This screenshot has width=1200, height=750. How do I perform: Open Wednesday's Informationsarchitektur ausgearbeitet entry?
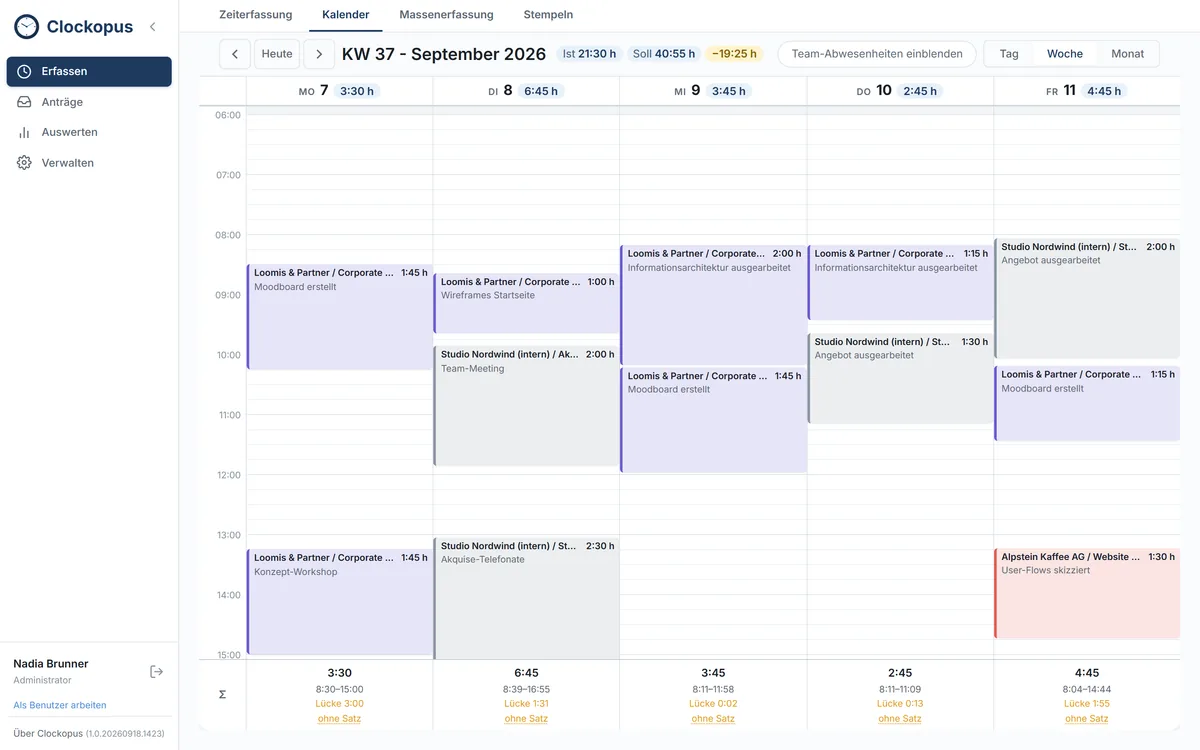713,305
